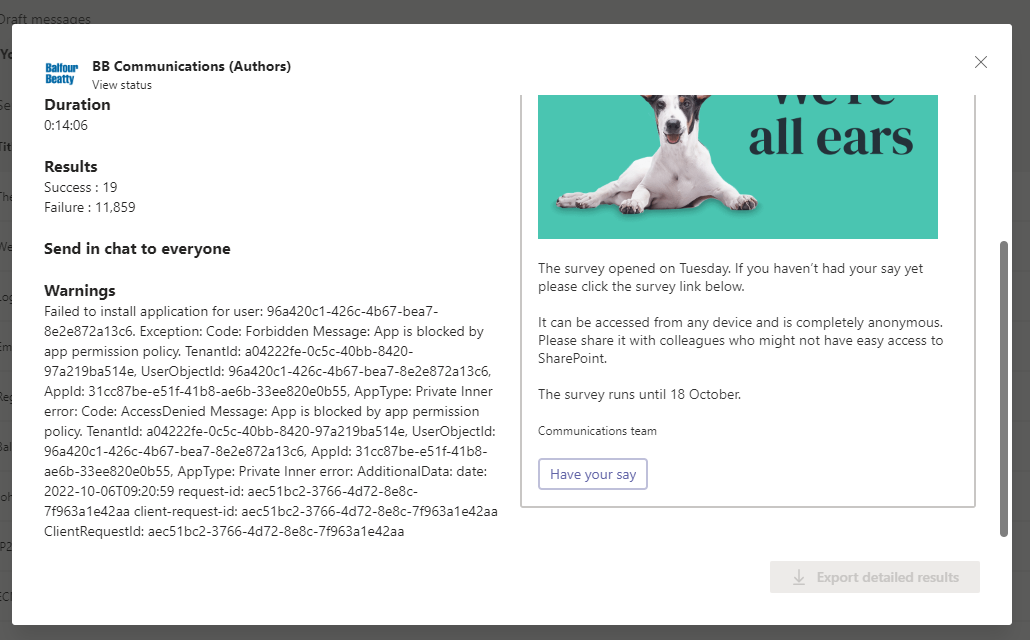Select the Communications team signature line
Image resolution: width=1030 pixels, height=640 pixels.
pos(597,430)
